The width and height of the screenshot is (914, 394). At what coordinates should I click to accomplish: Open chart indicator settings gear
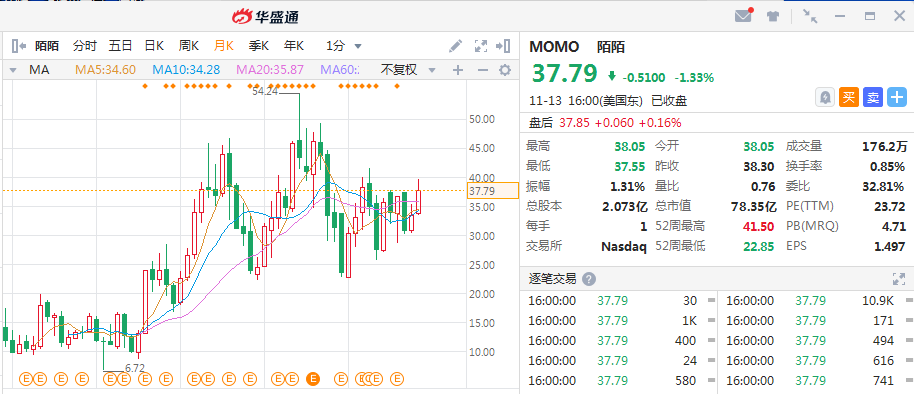(x=504, y=71)
